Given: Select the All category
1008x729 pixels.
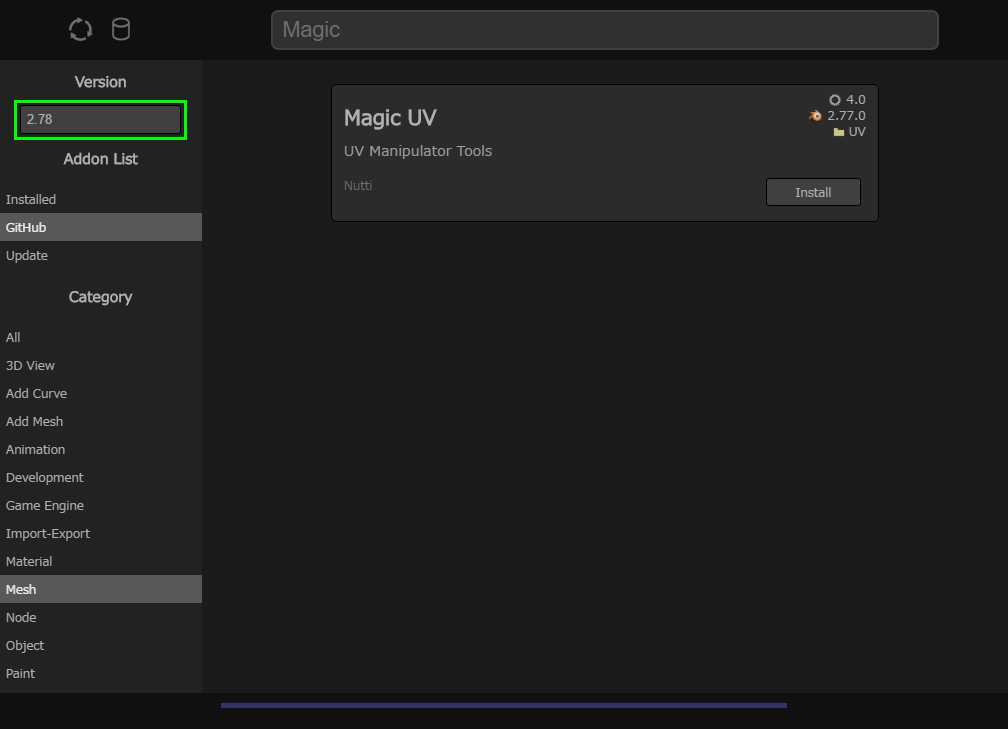Looking at the screenshot, I should 101,338.
